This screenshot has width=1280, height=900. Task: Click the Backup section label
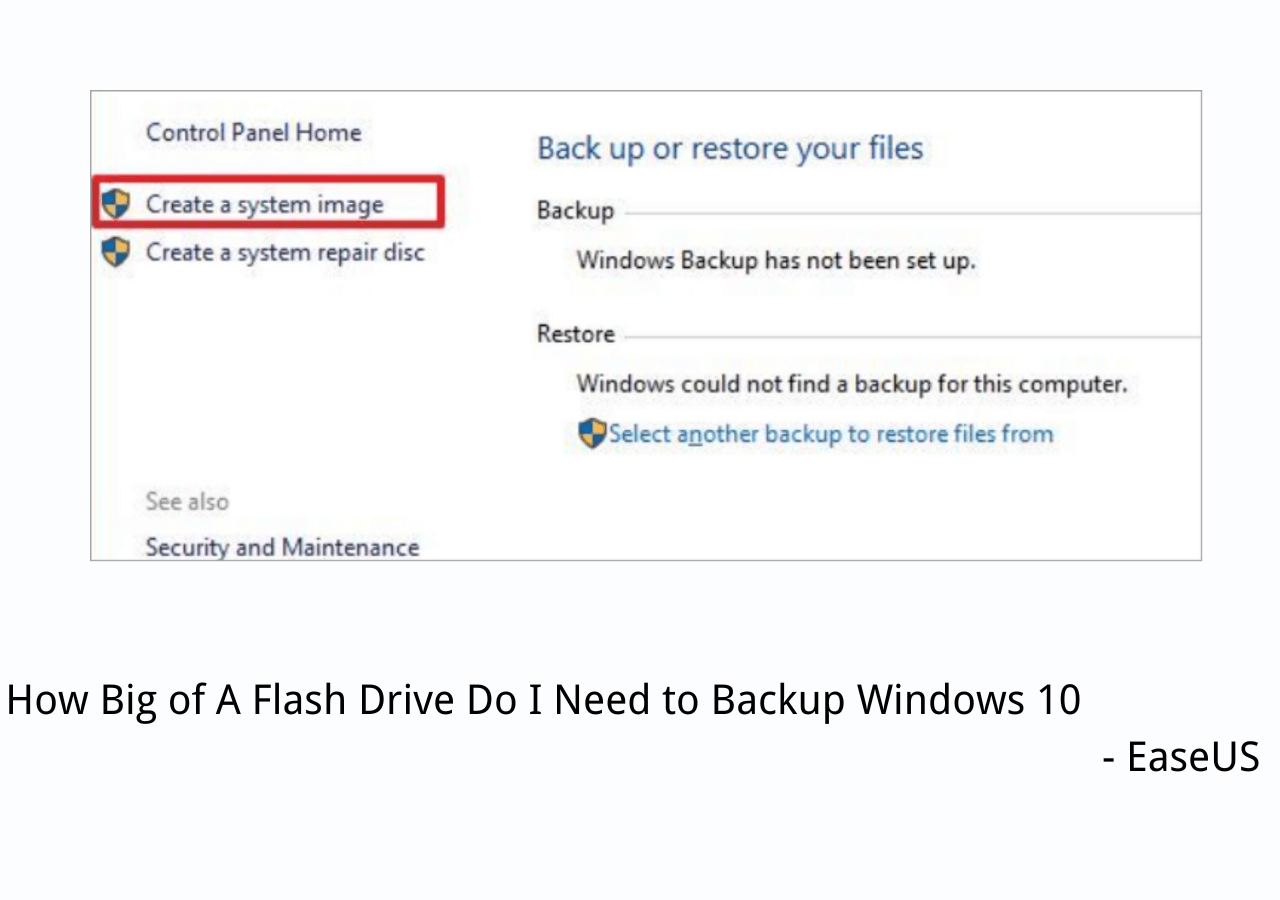click(575, 211)
